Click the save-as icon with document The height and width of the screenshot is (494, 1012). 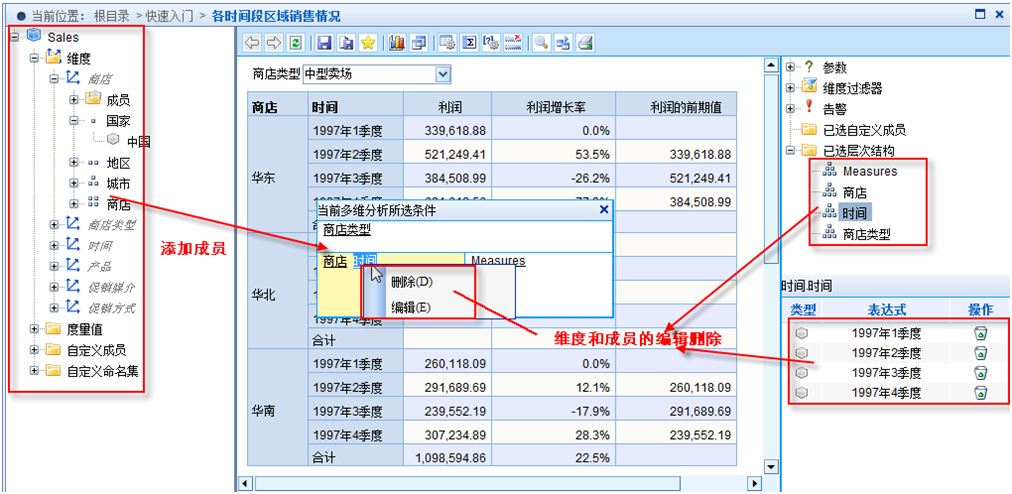[347, 43]
